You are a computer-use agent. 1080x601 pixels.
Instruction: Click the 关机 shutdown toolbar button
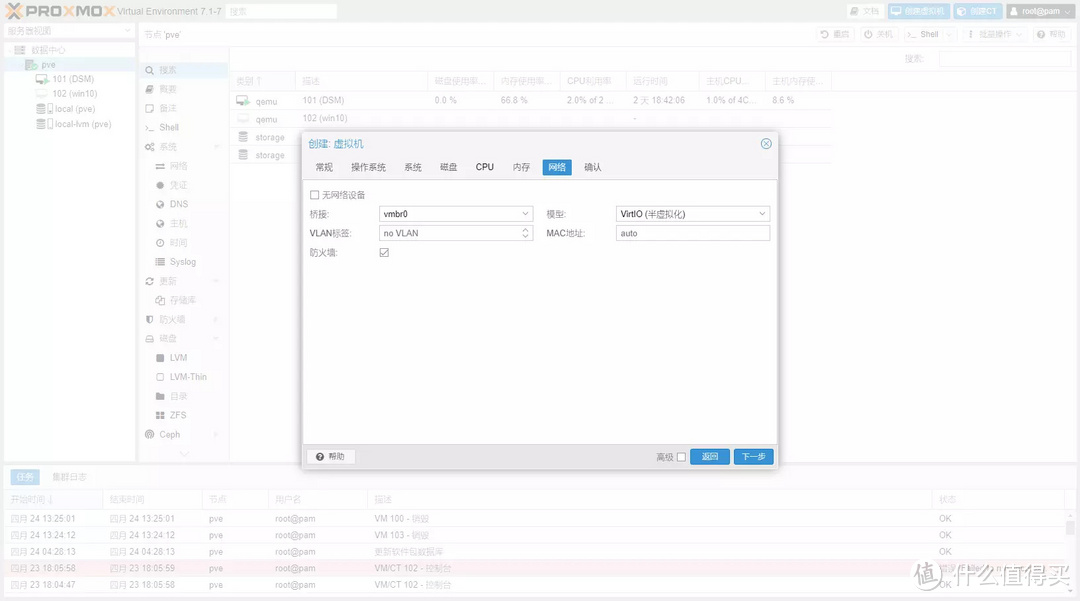[x=879, y=34]
